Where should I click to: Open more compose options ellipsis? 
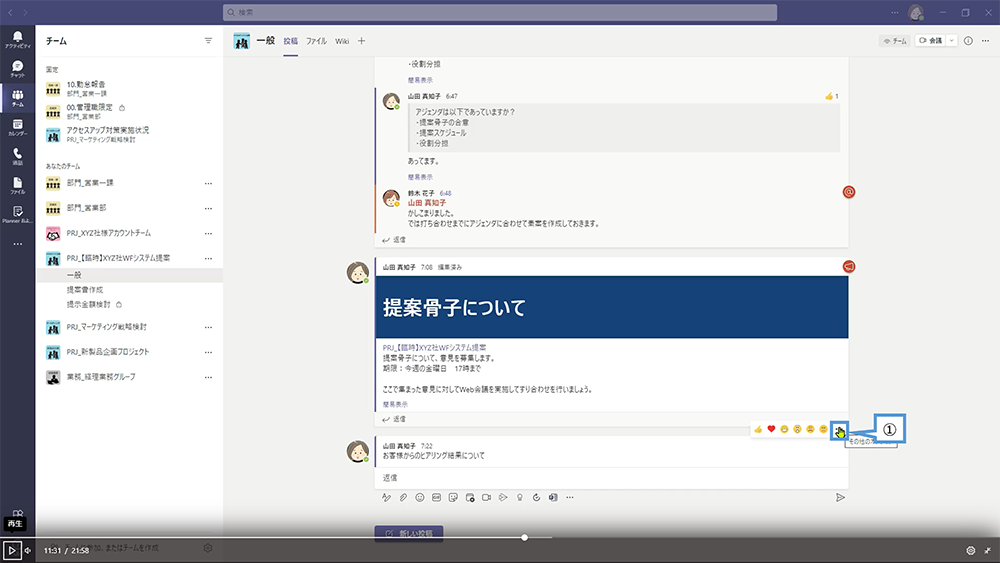[x=570, y=497]
